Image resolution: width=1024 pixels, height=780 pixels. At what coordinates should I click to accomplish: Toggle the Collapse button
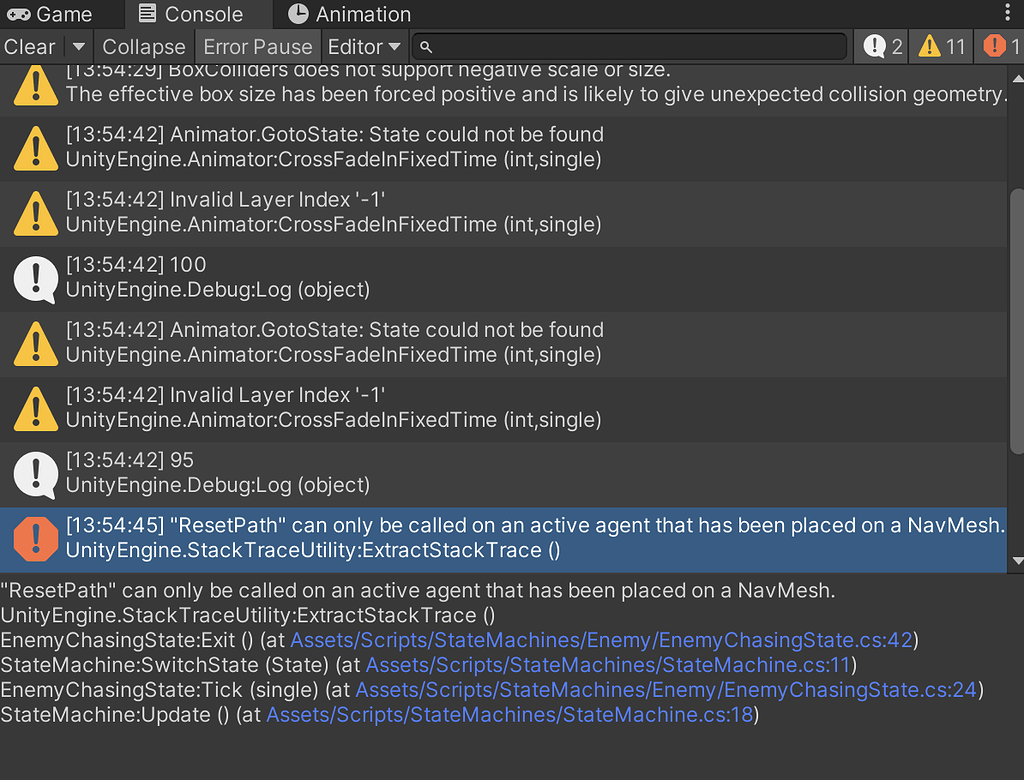pos(144,46)
